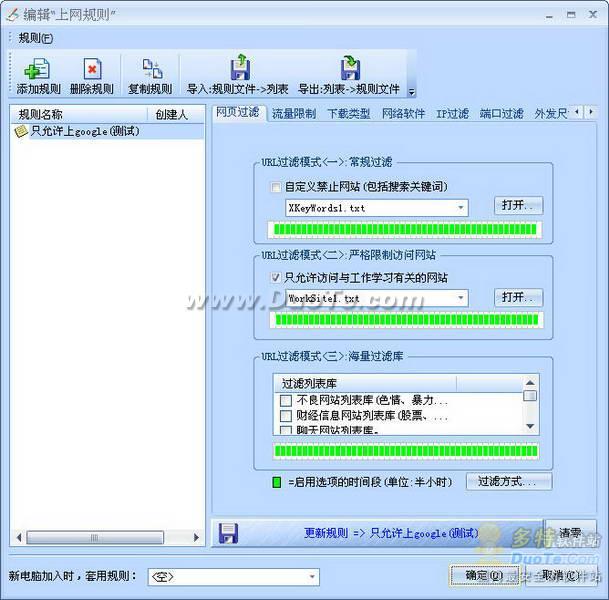Expand the XKeyWords1.txt dropdown

[x=461, y=208]
